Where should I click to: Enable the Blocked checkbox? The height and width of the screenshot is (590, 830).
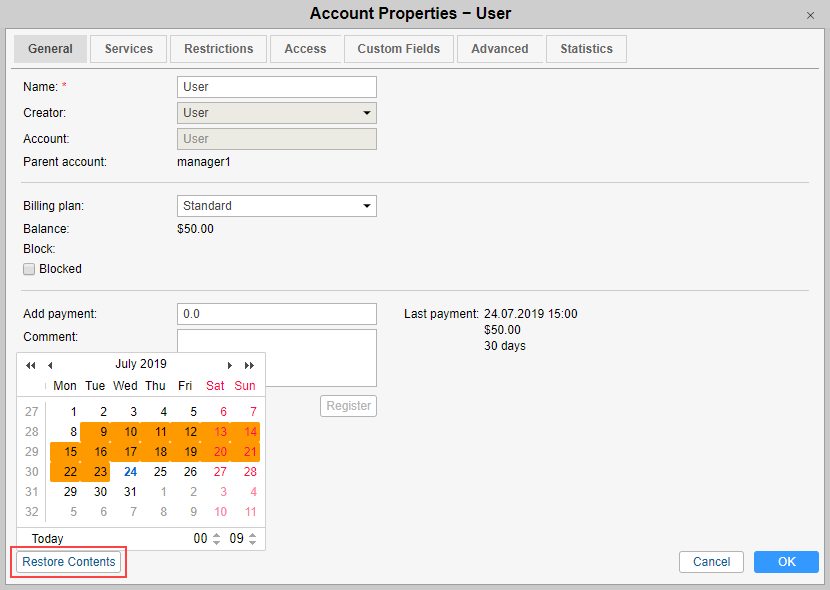click(29, 269)
